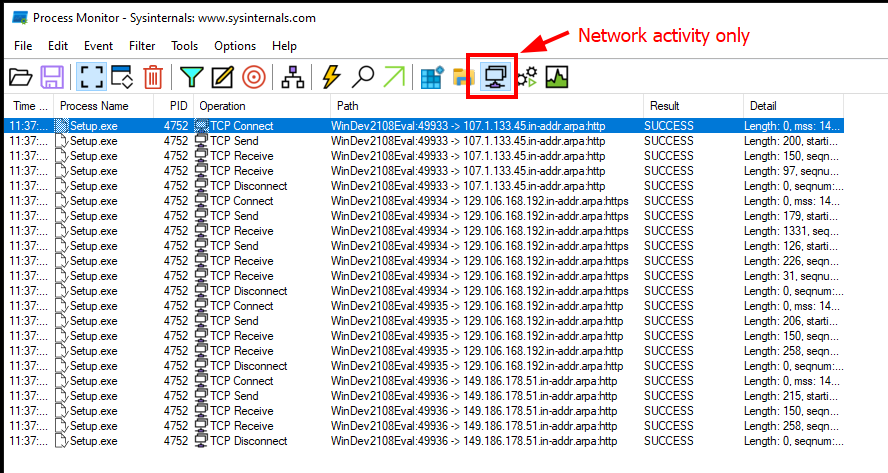Screen dimensions: 888x473
Task: Click Setup.exe process icon in TCP Disconnect 49934 row
Action: pos(62,291)
